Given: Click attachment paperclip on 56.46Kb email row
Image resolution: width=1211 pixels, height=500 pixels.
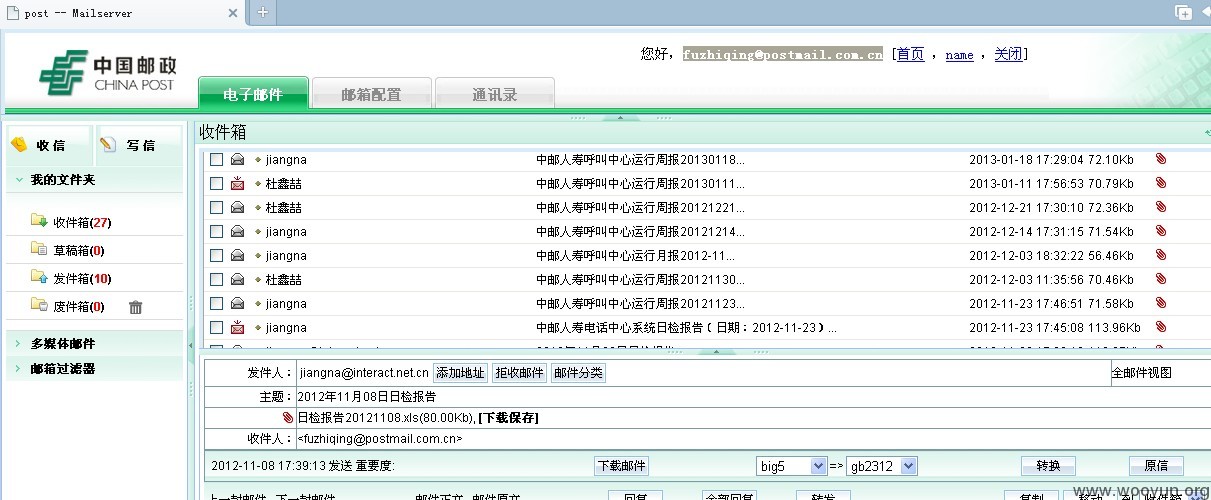Looking at the screenshot, I should coord(1161,255).
